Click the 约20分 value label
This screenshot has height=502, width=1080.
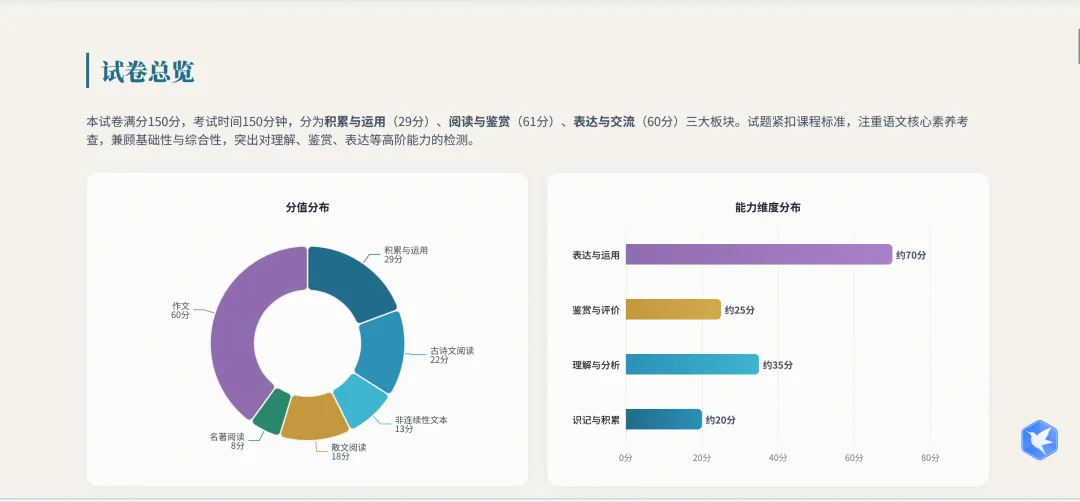click(720, 419)
